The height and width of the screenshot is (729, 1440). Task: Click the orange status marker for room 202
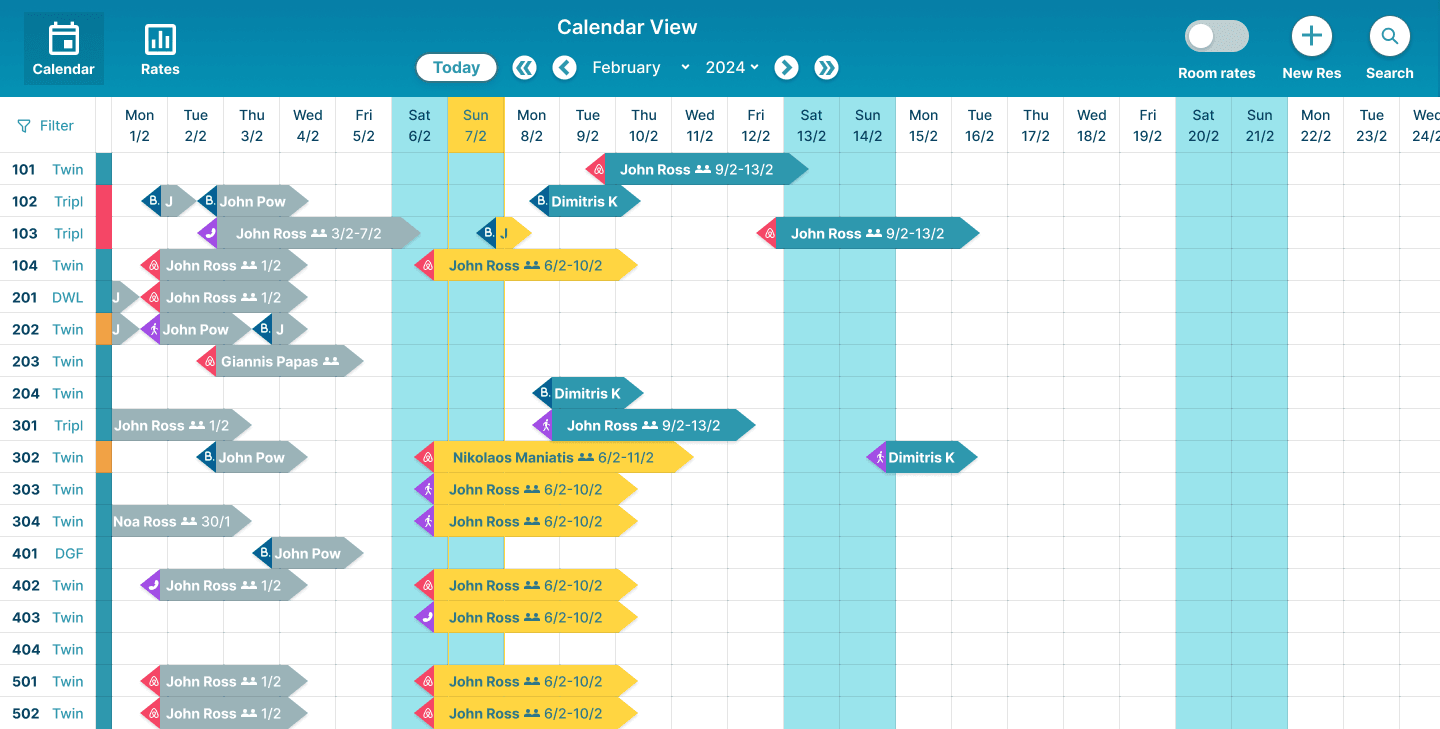[x=104, y=329]
